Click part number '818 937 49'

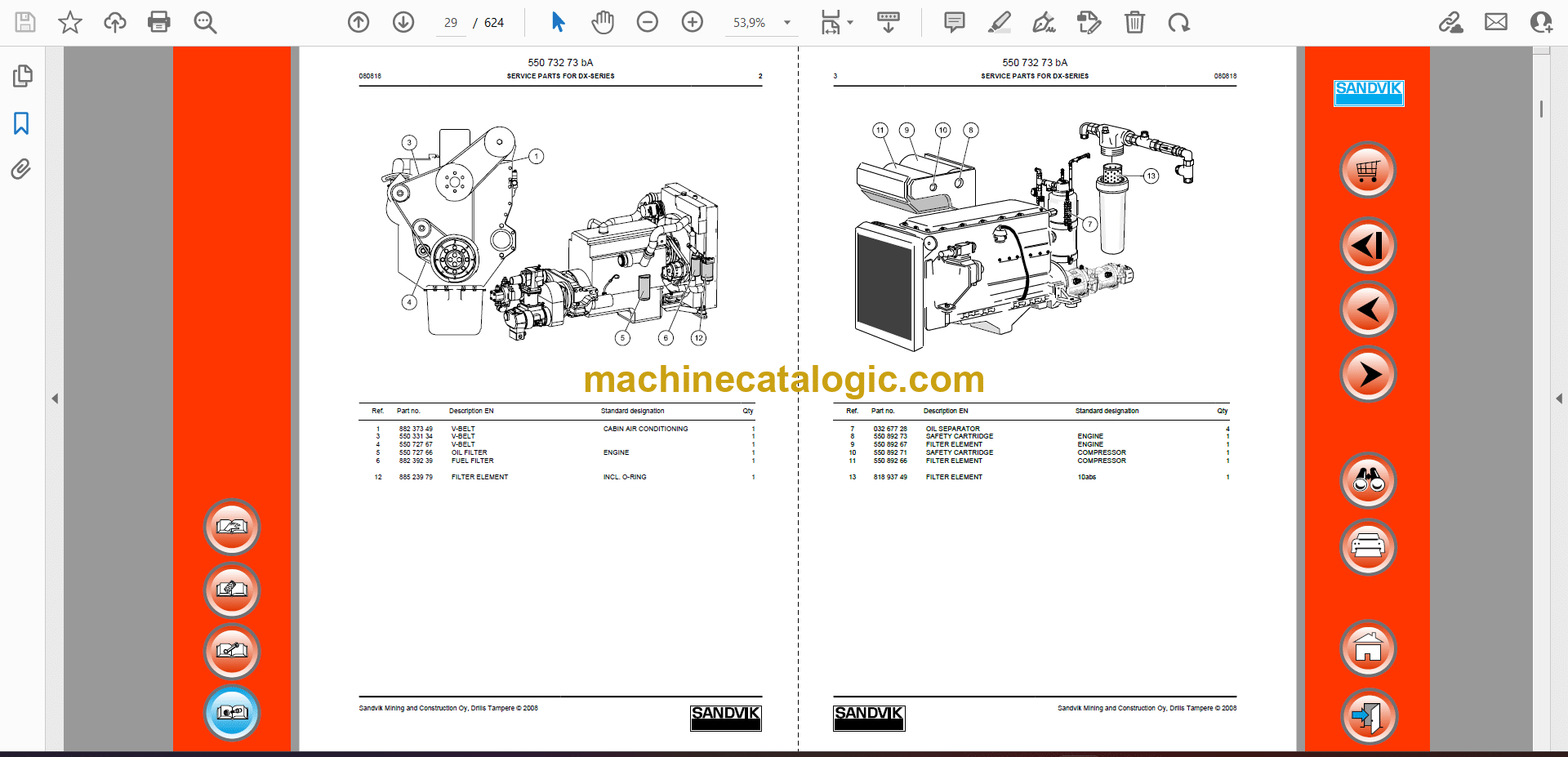[890, 477]
